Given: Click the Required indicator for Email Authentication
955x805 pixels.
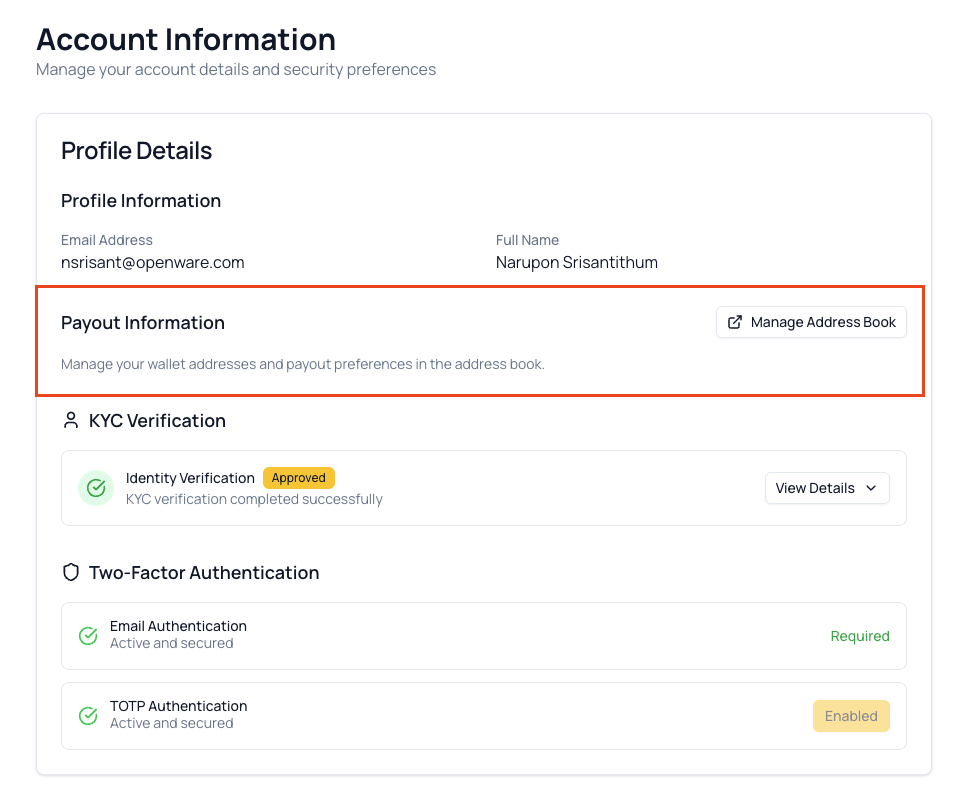Looking at the screenshot, I should pos(860,636).
